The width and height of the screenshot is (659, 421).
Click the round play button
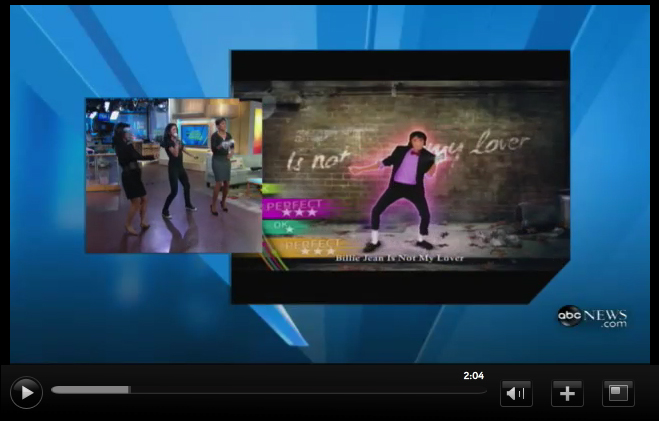click(x=26, y=392)
